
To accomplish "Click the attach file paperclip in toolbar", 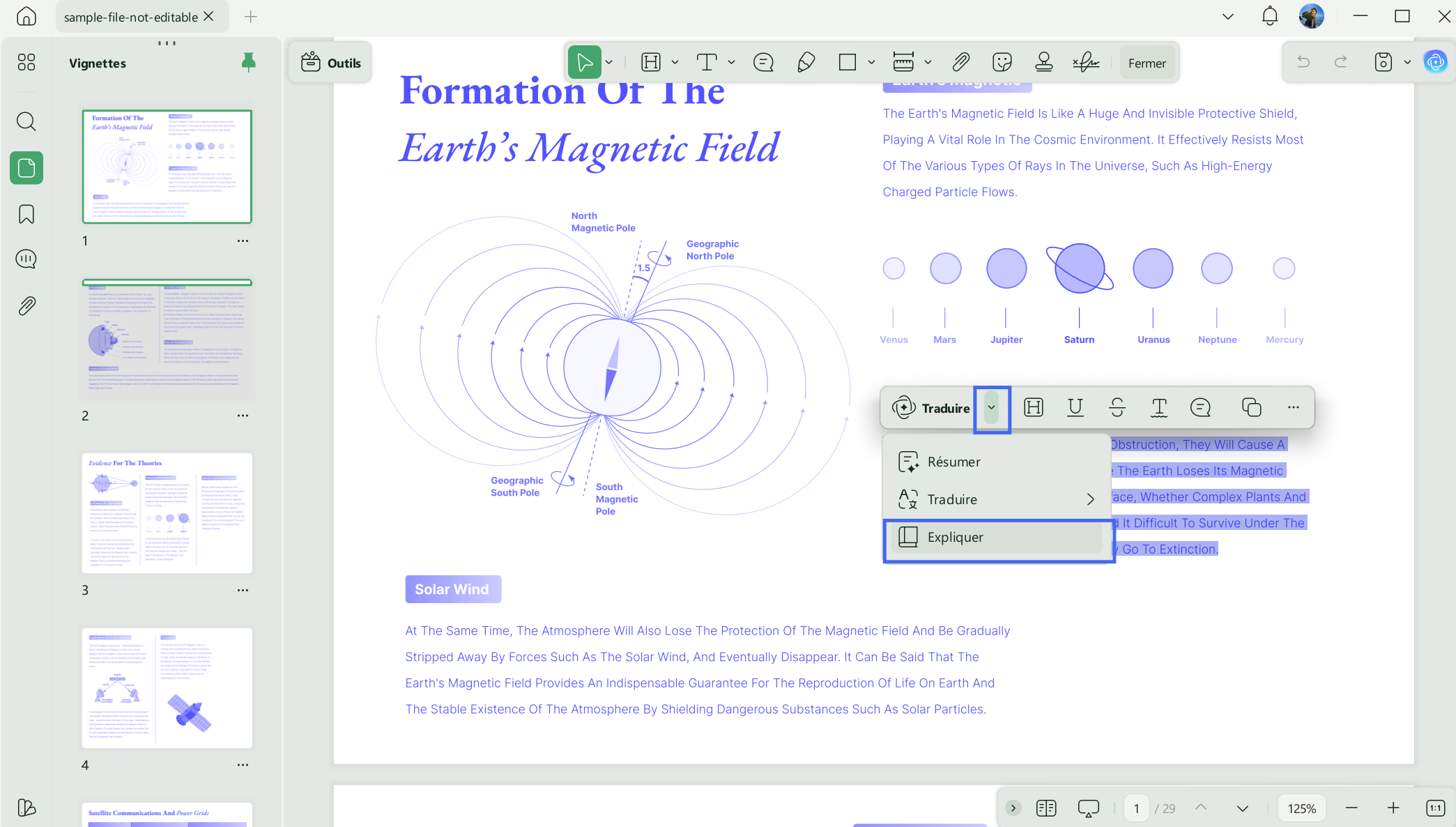I will [960, 63].
